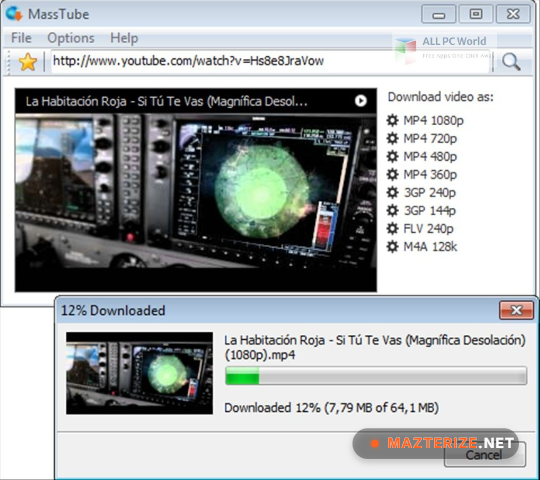Click the gear icon beside FLV 240p
The width and height of the screenshot is (540, 480).
point(392,229)
